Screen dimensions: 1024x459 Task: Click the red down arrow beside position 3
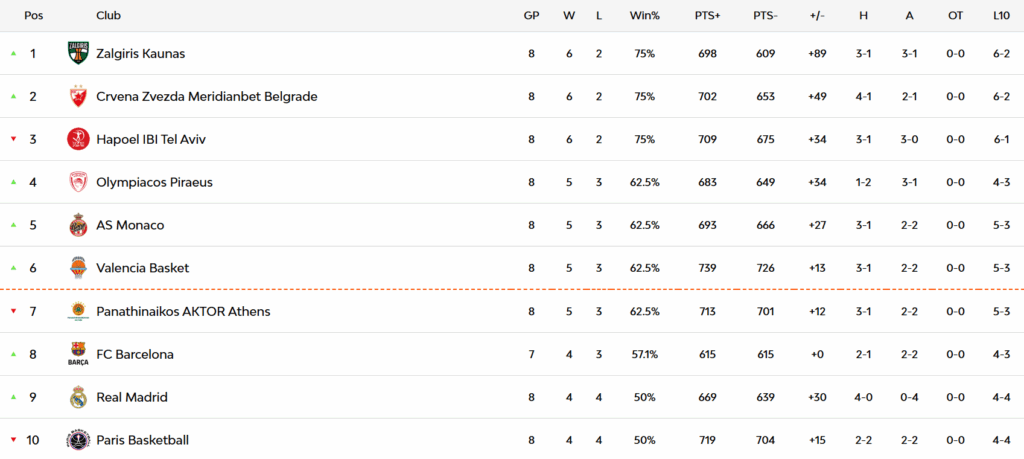coord(13,139)
